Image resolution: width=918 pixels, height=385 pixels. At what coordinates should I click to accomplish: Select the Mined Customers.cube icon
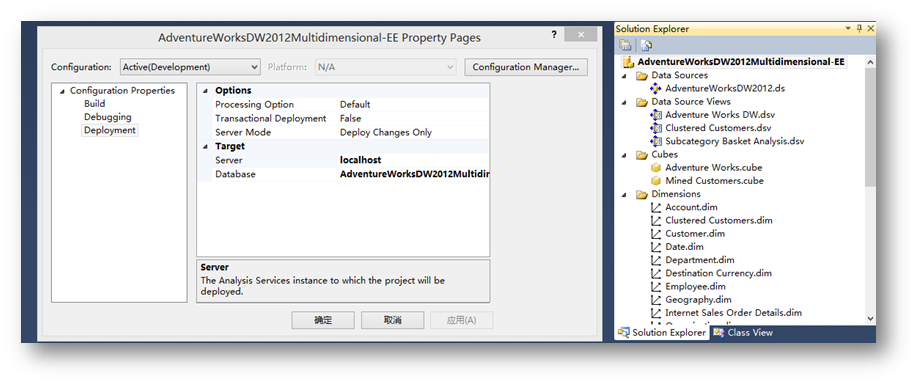tap(656, 181)
